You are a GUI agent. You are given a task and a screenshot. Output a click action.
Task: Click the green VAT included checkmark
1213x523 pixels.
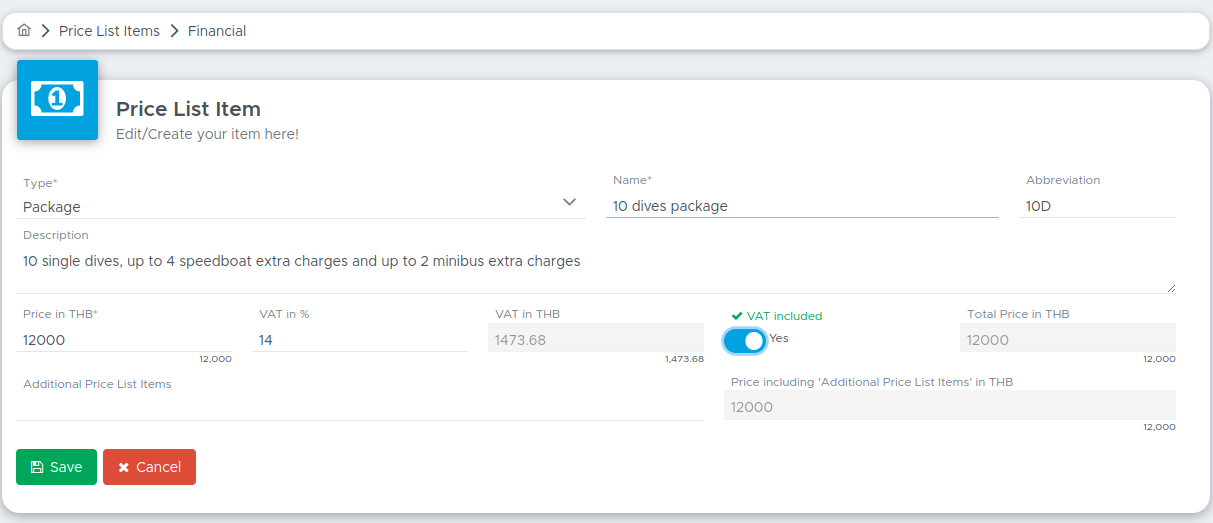pyautogui.click(x=737, y=315)
